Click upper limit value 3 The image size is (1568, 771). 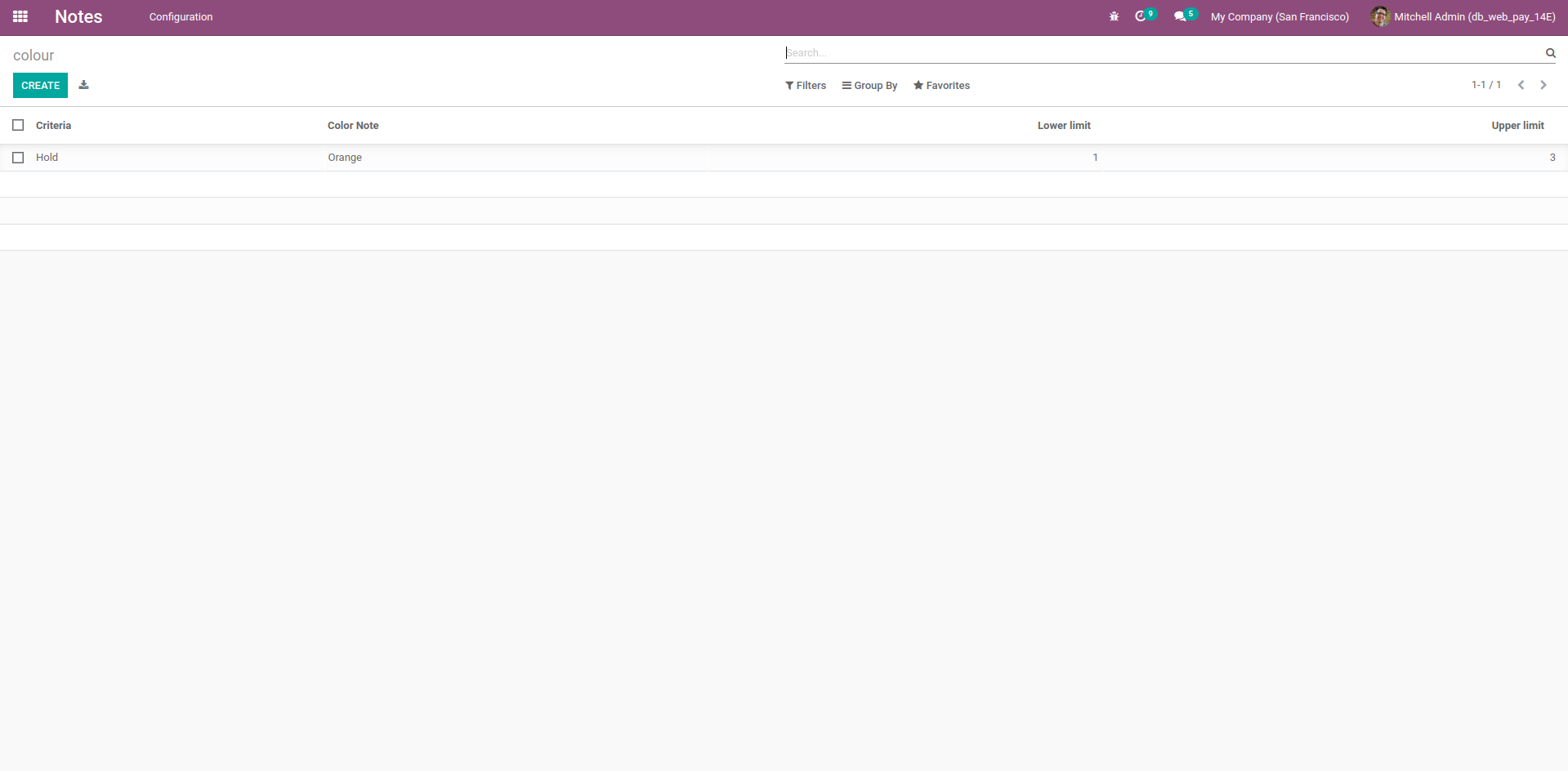click(1552, 158)
